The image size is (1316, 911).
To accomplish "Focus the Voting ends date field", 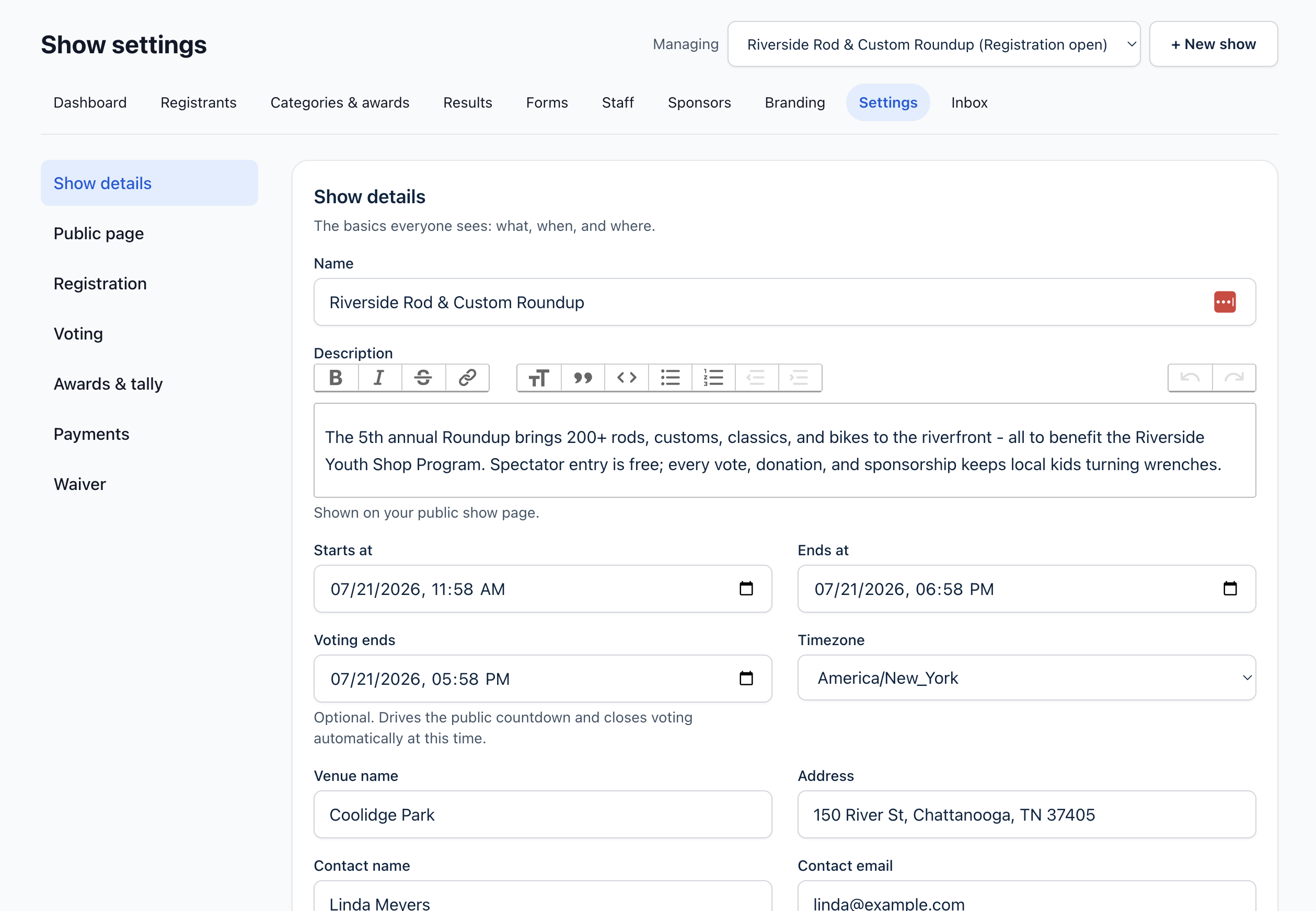I will point(542,678).
